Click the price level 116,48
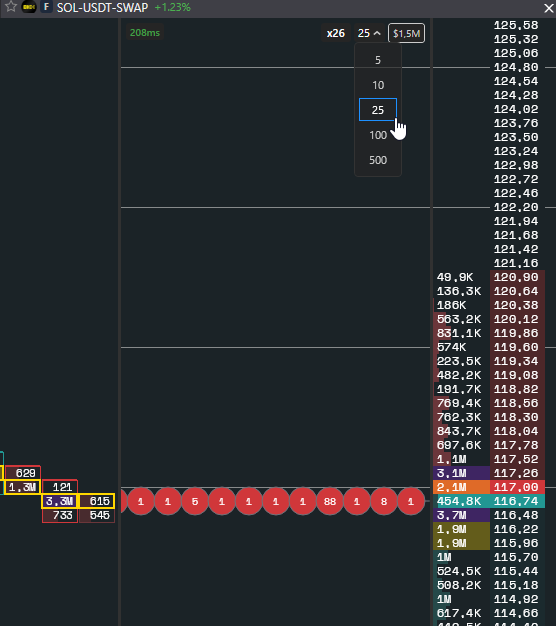The image size is (556, 626). (517, 515)
